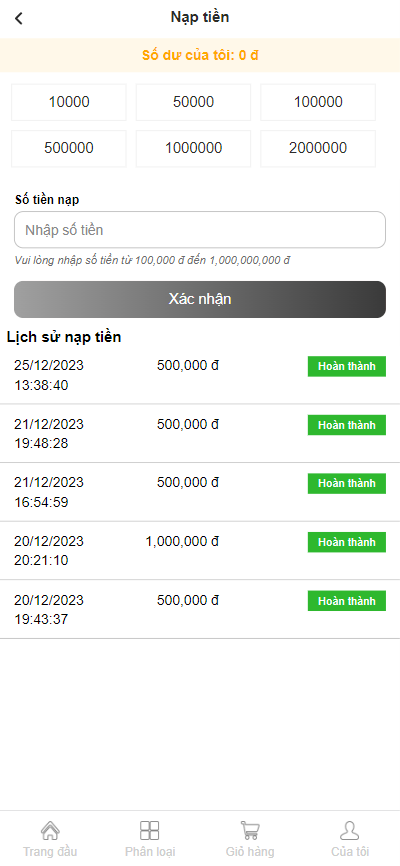The width and height of the screenshot is (400, 866).
Task: Tap Hoàn thành badge for 21/12/2023 16:54:59
Action: point(346,483)
